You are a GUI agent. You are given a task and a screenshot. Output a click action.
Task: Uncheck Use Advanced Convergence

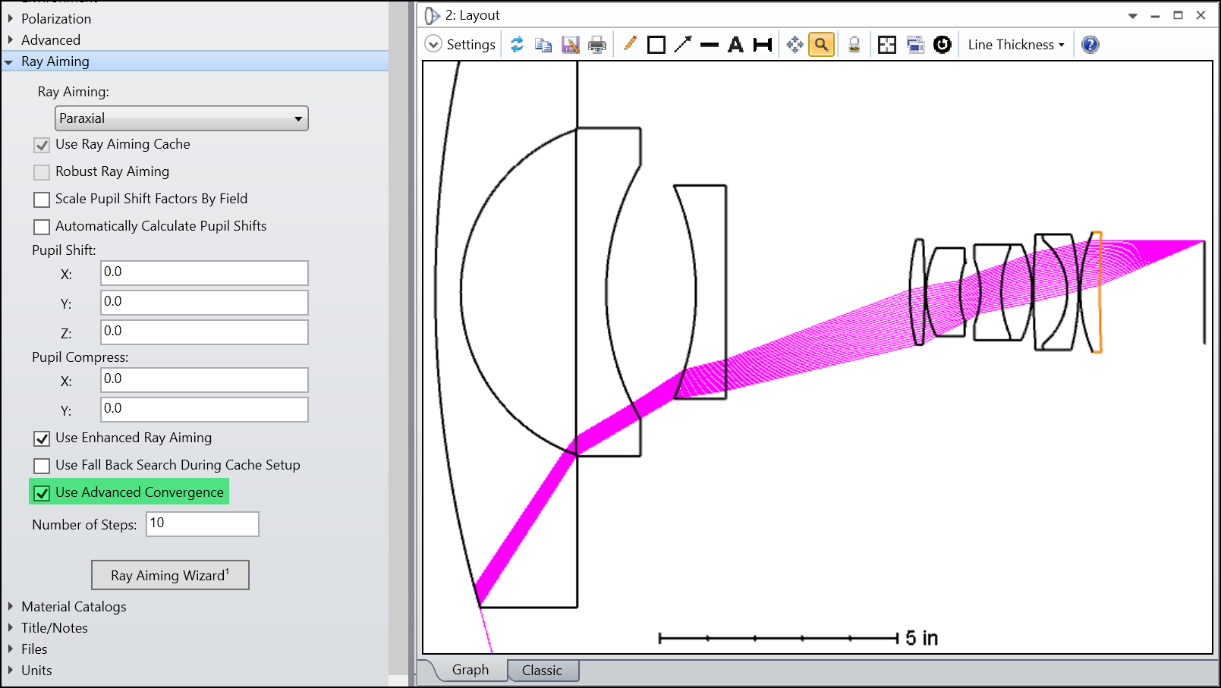(x=41, y=493)
